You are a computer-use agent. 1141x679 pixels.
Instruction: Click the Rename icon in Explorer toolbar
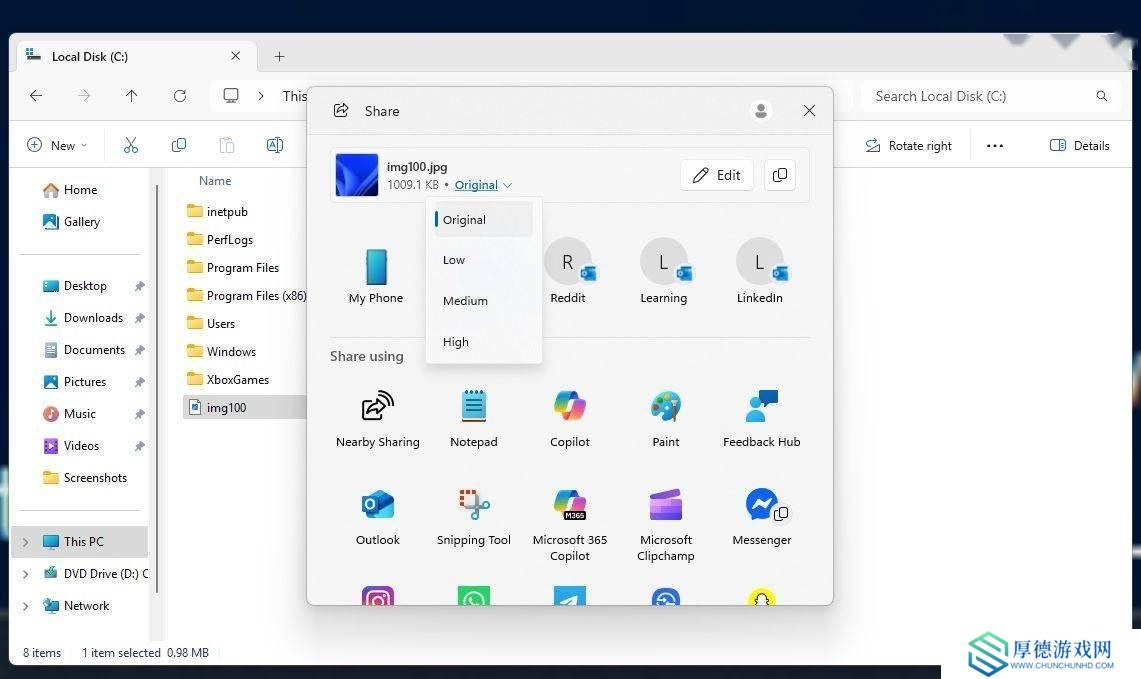click(x=274, y=146)
